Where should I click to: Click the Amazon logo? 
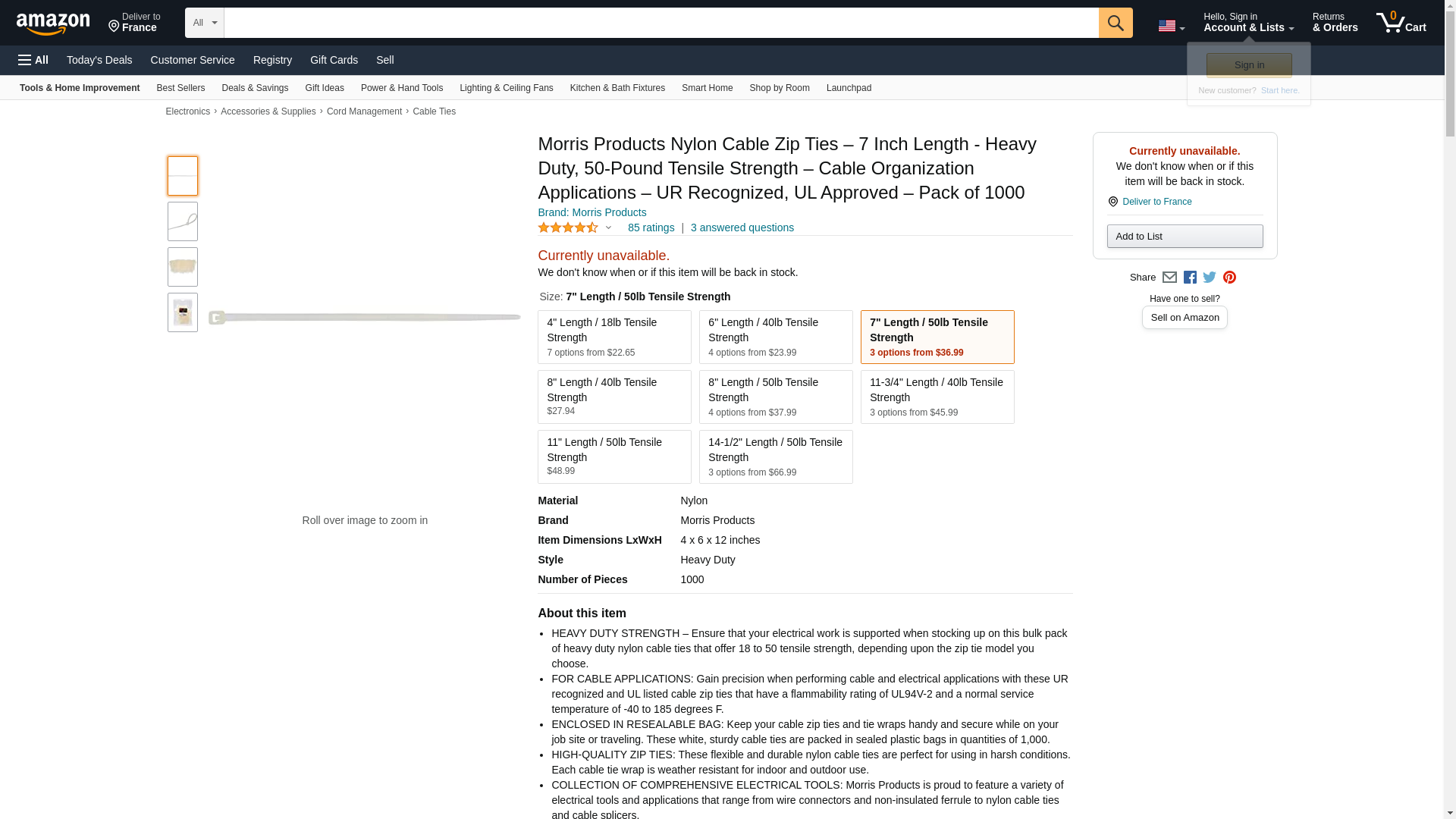click(53, 24)
